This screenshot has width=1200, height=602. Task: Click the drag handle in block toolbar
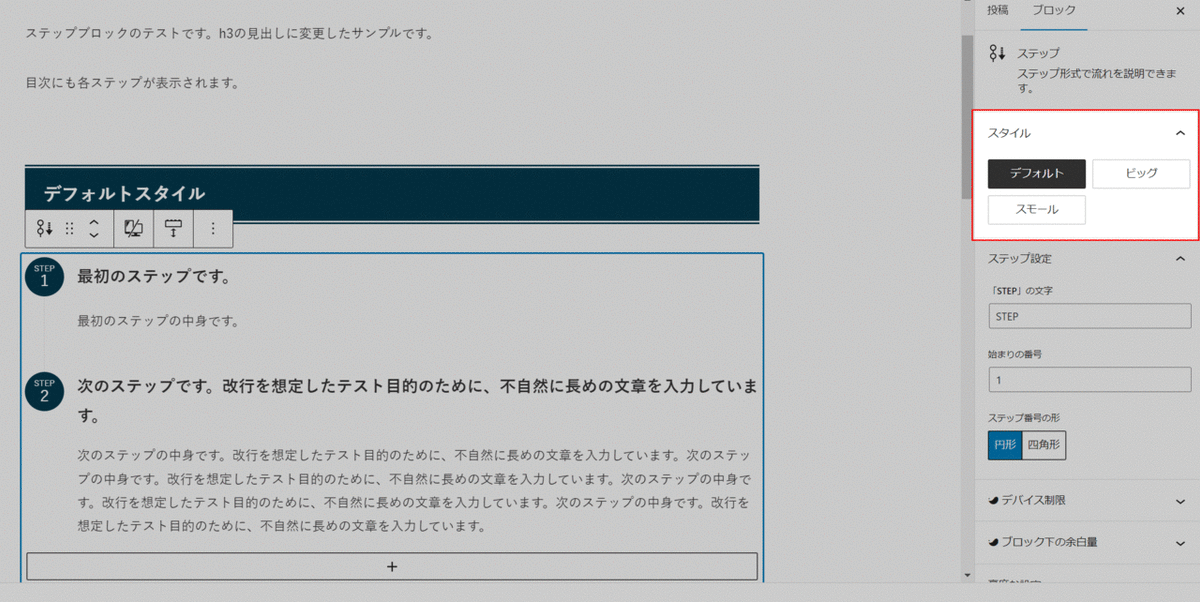tap(70, 228)
